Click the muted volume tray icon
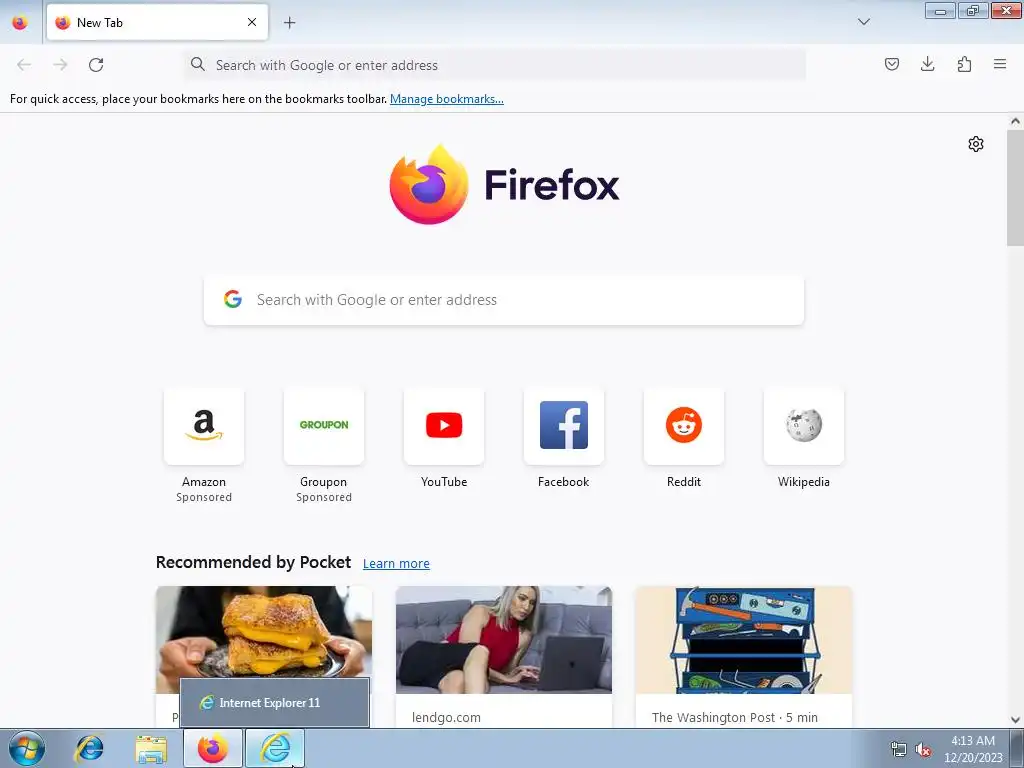The width and height of the screenshot is (1024, 768). pos(923,749)
